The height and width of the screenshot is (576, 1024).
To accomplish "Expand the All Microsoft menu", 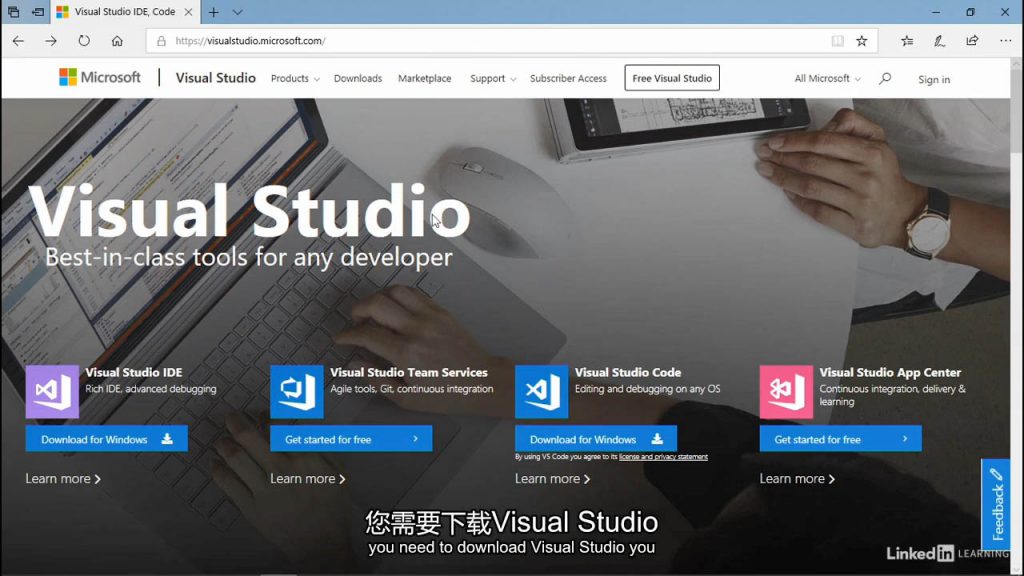I will coord(827,78).
